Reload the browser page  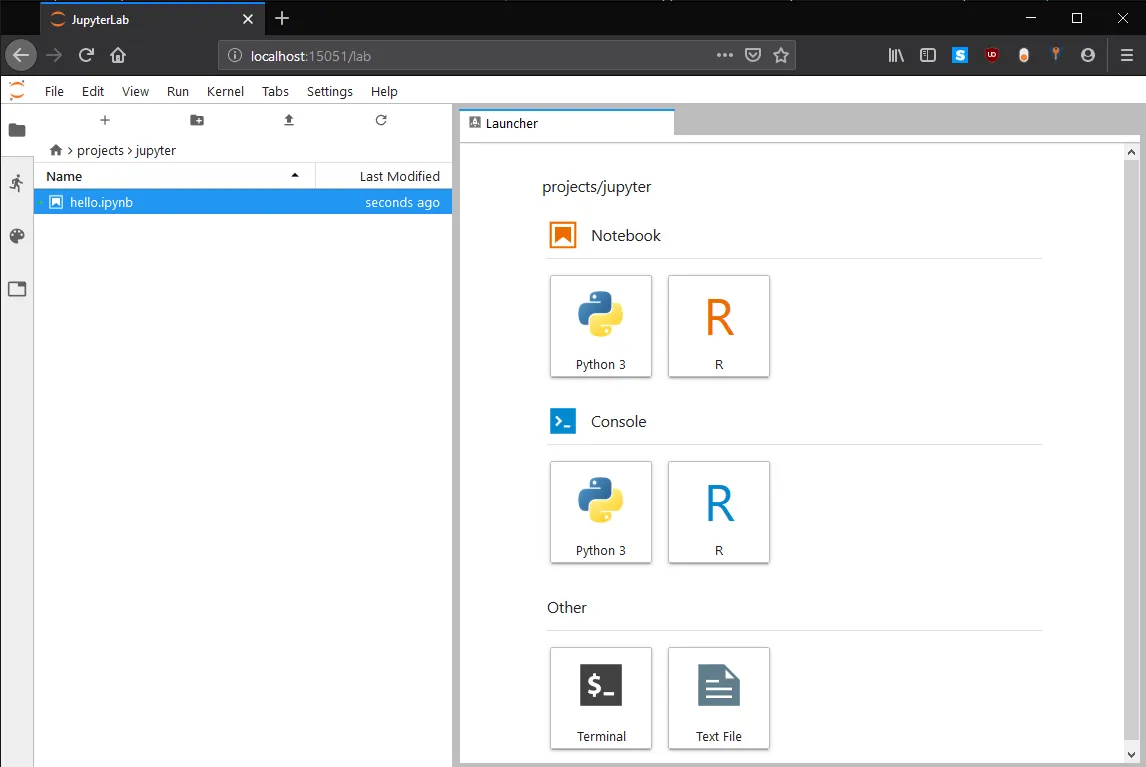click(x=86, y=55)
